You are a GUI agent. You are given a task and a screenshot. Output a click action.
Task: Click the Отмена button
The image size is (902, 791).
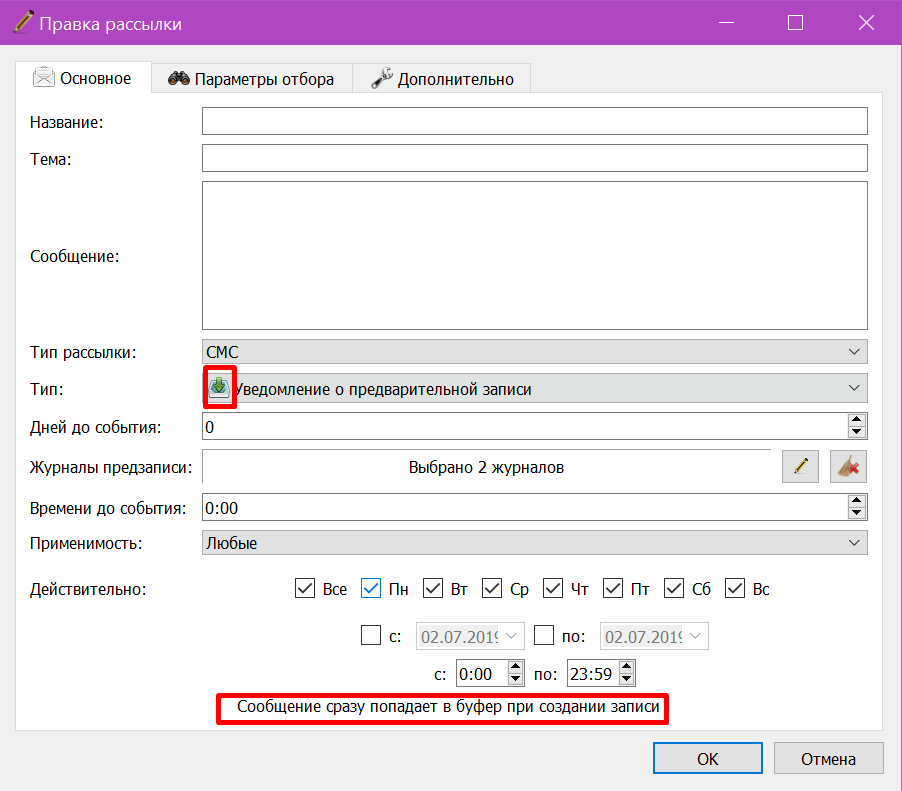(828, 758)
